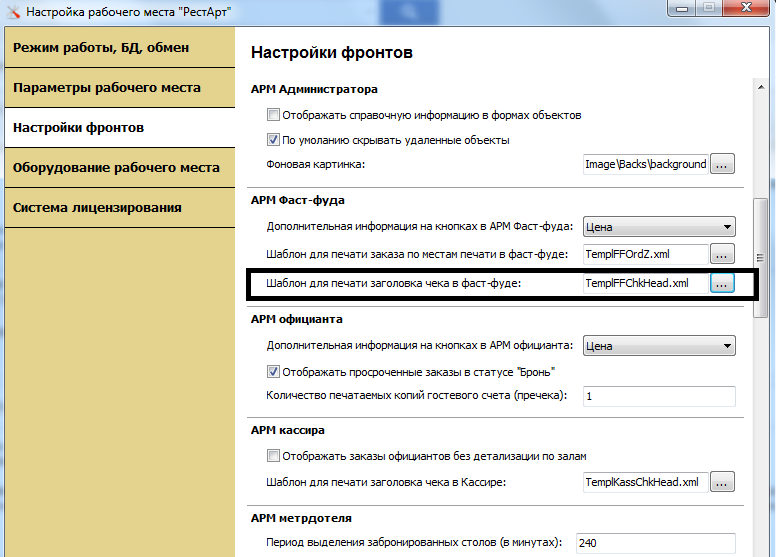The width and height of the screenshot is (776, 557).
Task: Click the 'АРМ официанта' heading
Action: [x=296, y=319]
